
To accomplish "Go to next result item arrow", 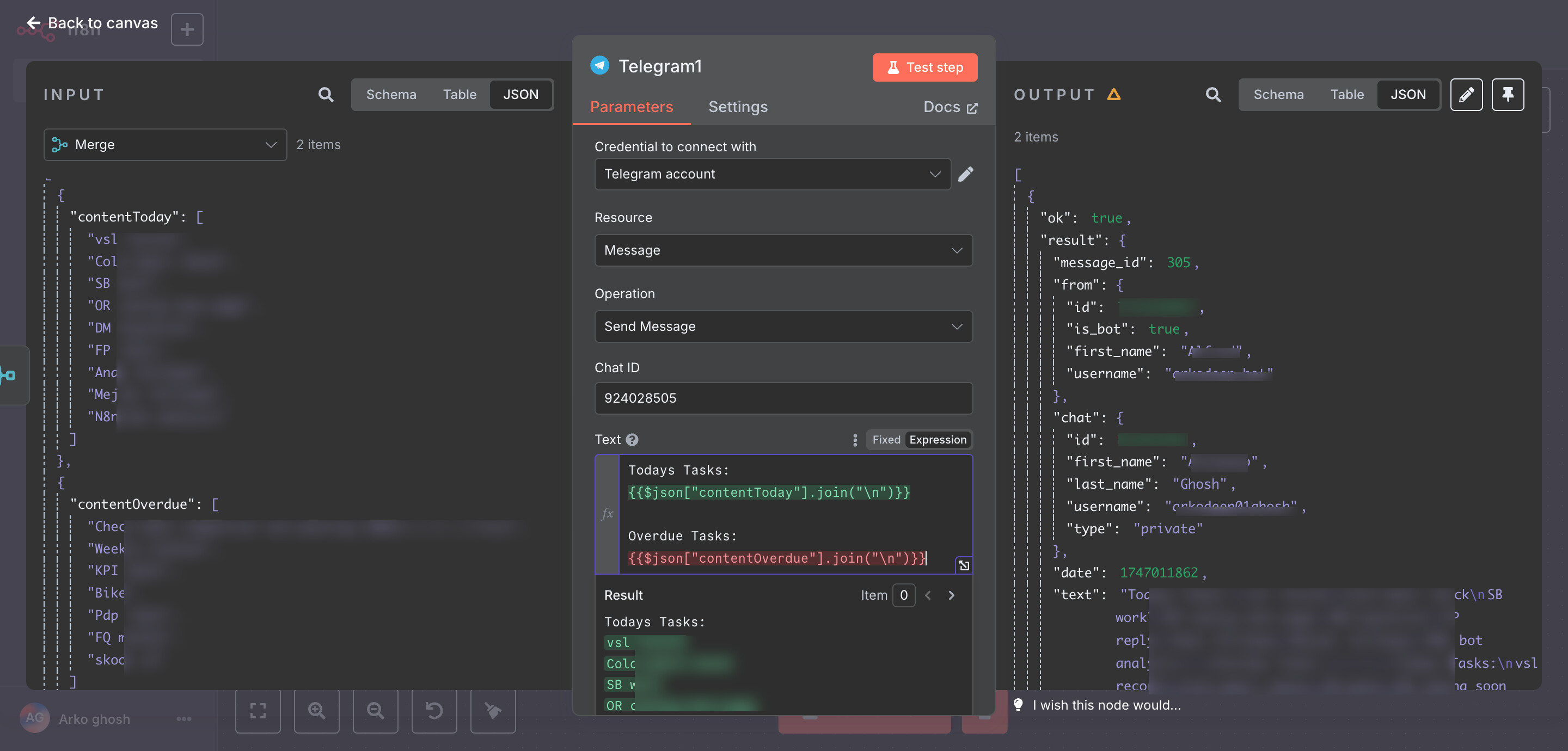I will pyautogui.click(x=951, y=595).
